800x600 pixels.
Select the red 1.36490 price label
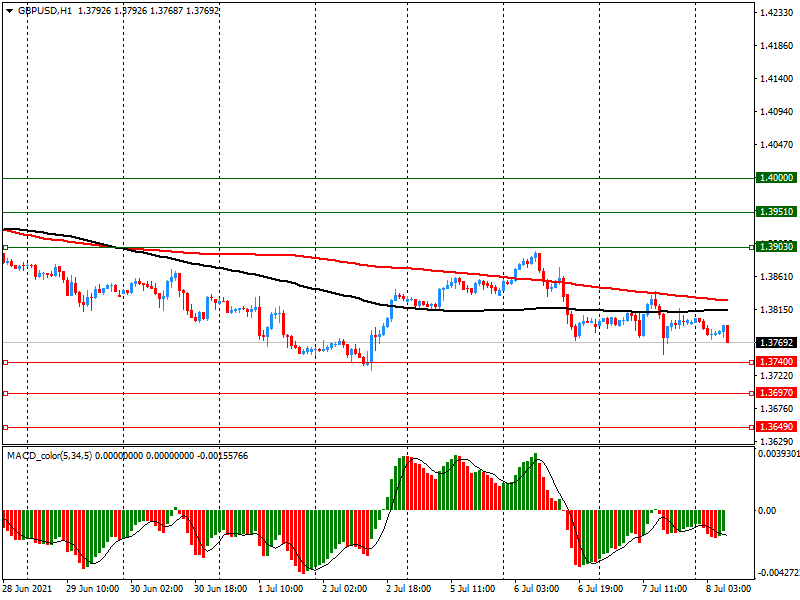click(776, 426)
